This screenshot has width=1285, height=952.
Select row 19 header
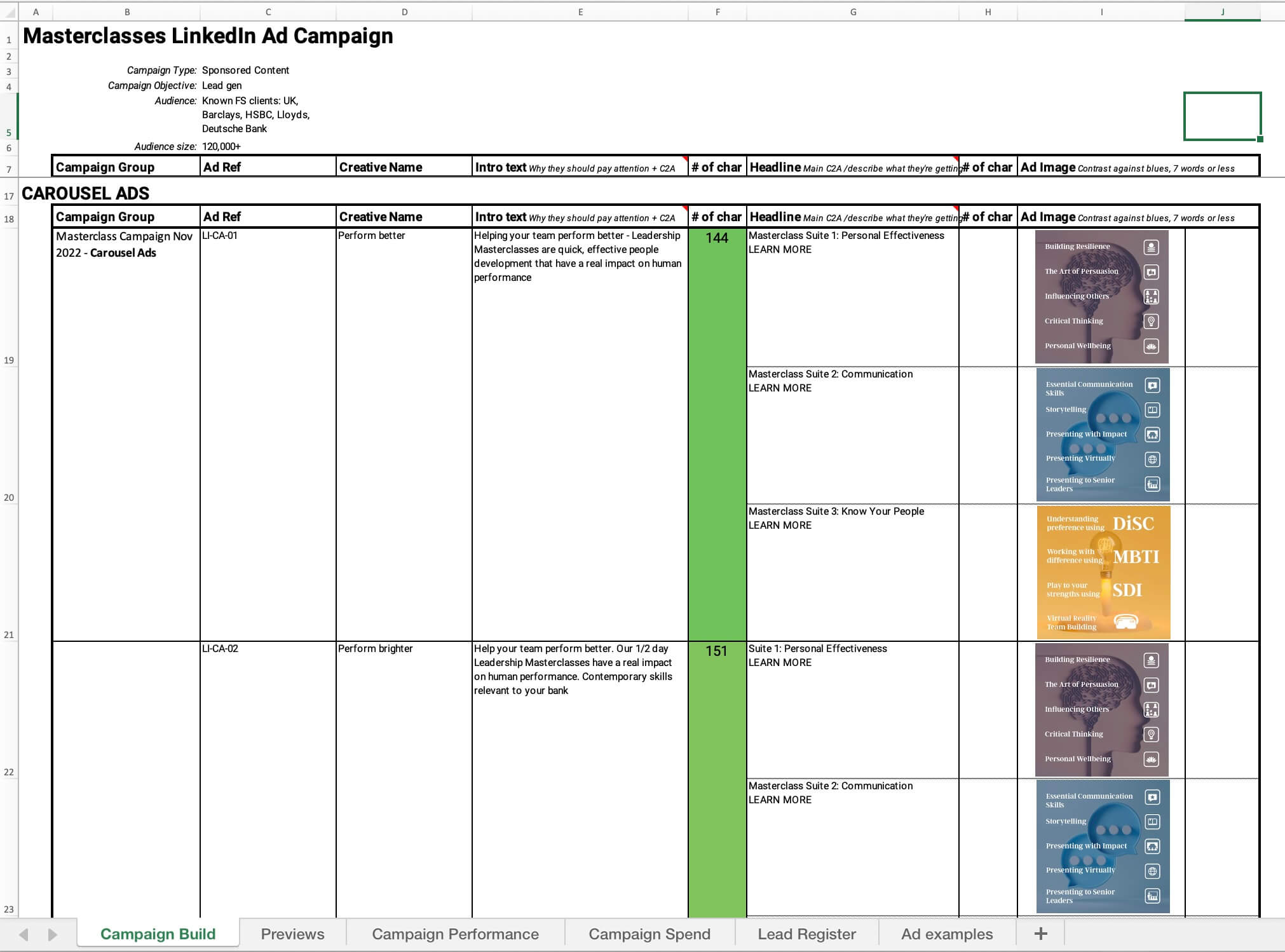9,360
